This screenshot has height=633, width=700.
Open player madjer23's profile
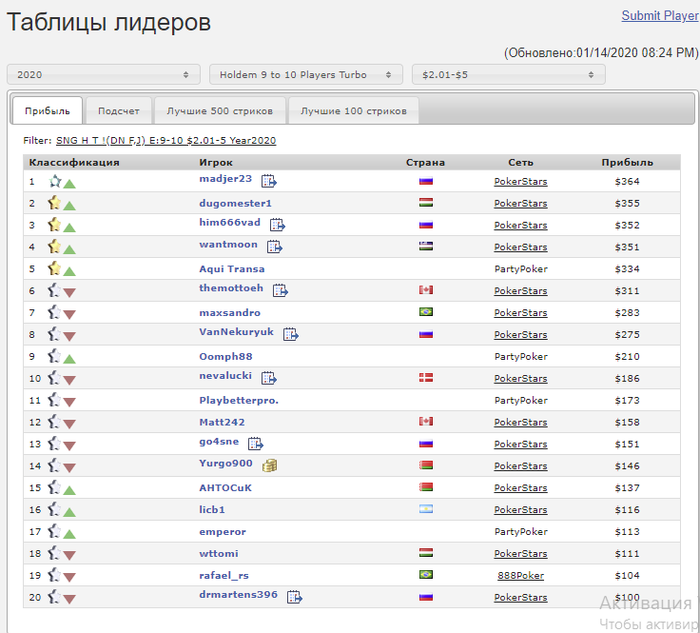coord(225,179)
